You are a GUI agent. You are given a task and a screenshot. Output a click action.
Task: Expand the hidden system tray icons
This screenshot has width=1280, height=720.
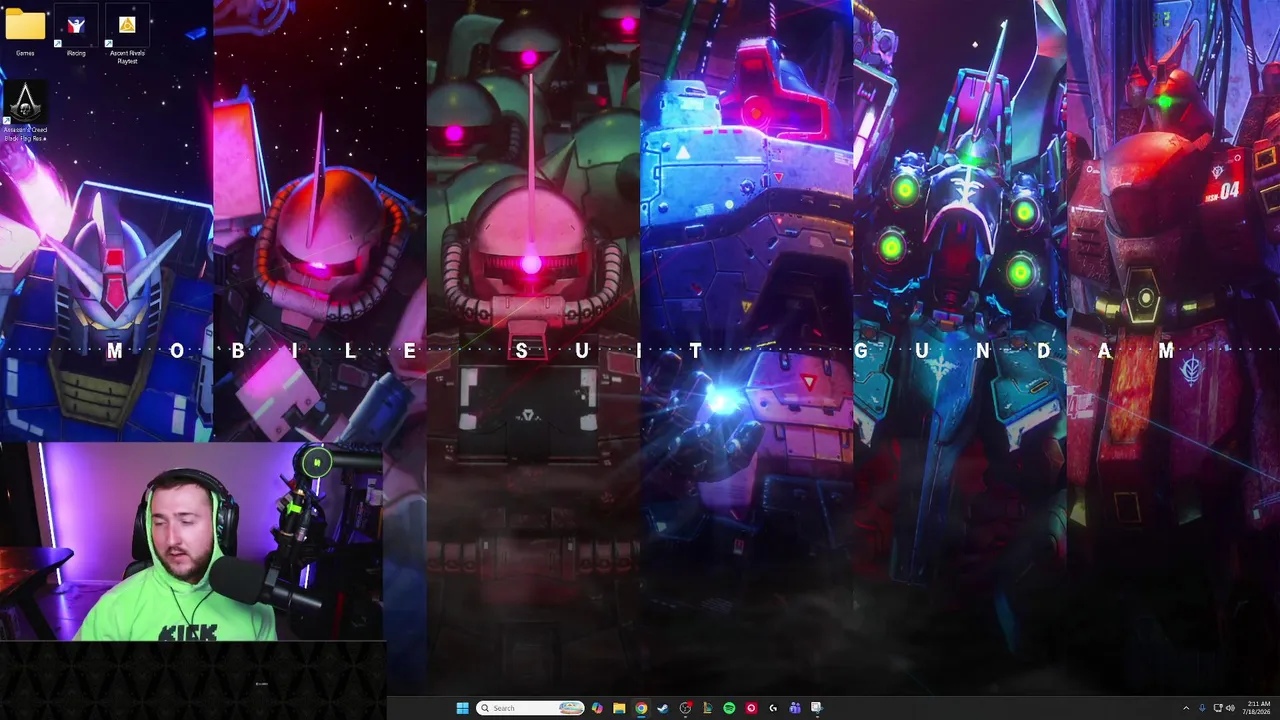click(x=1187, y=708)
